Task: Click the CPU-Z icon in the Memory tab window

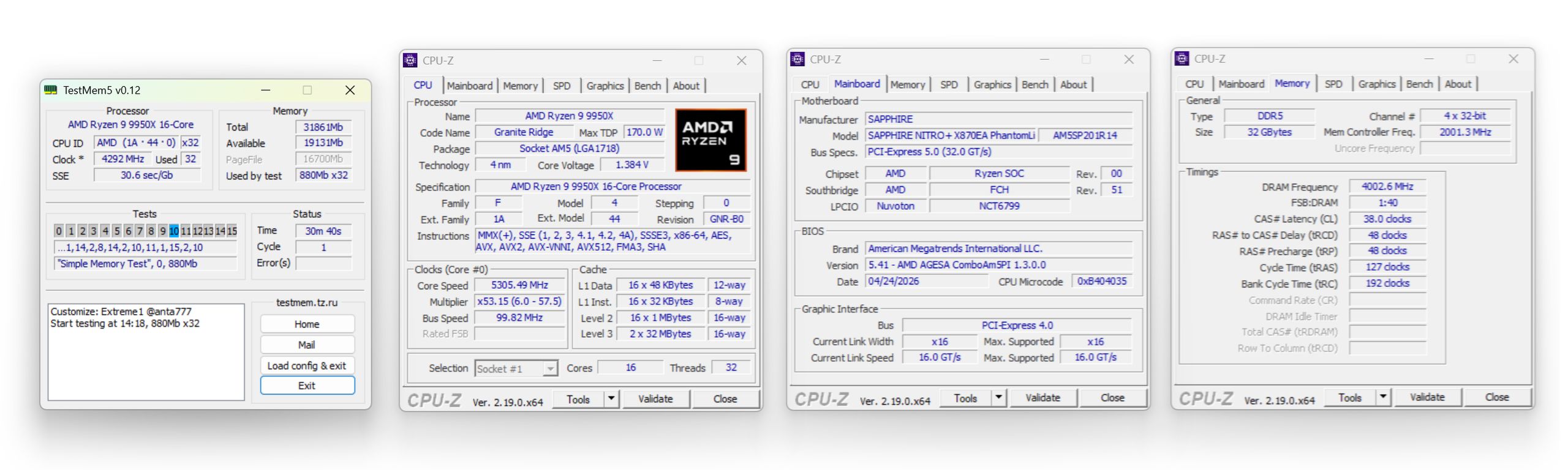Action: coord(1182,58)
